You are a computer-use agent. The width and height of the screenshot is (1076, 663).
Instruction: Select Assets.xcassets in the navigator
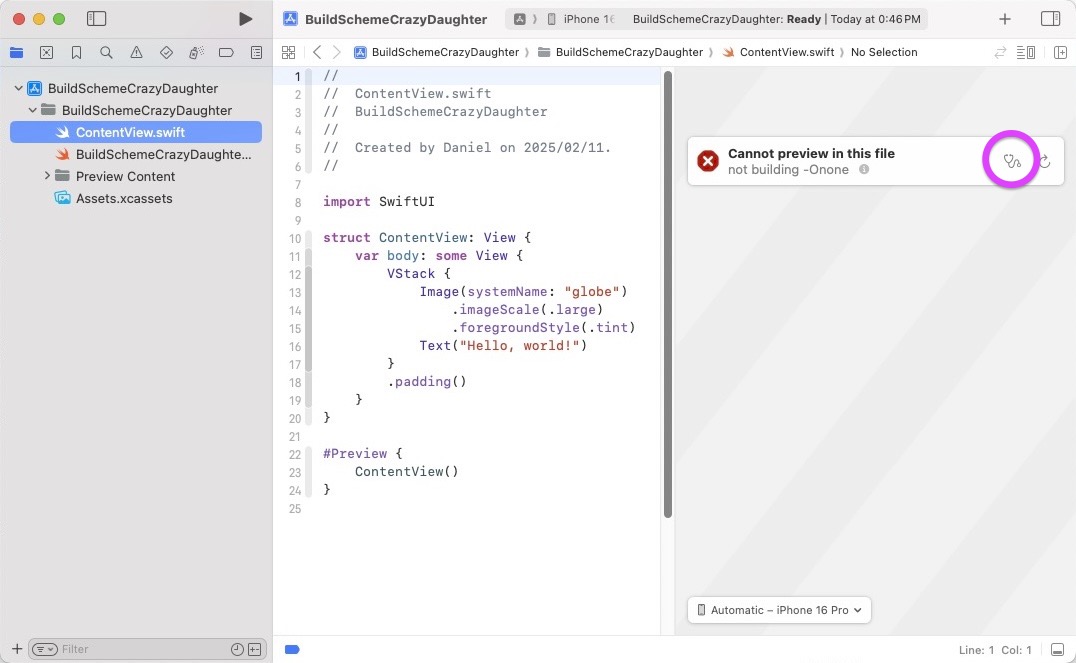124,198
